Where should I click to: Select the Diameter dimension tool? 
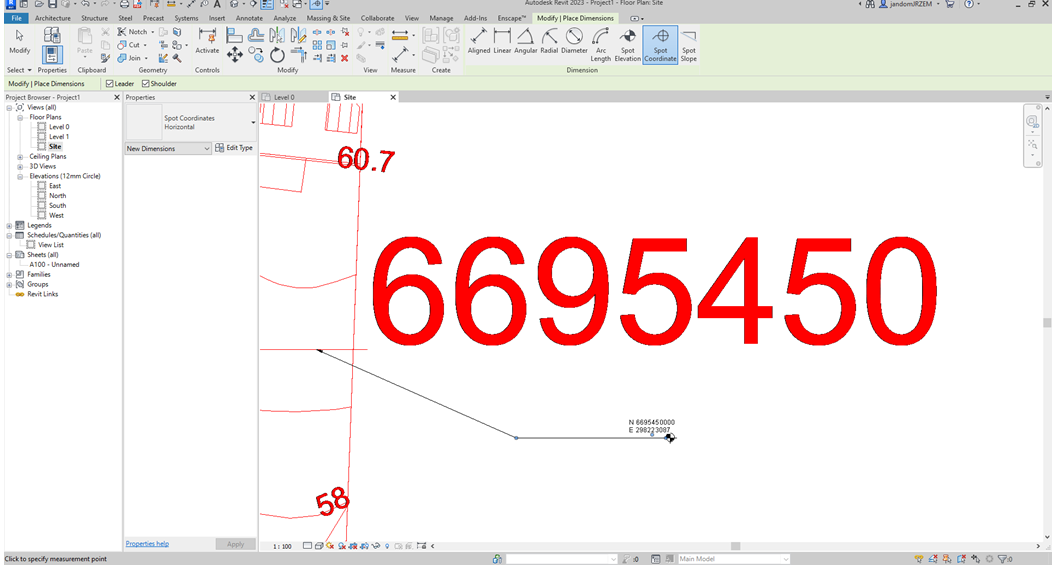coord(574,42)
